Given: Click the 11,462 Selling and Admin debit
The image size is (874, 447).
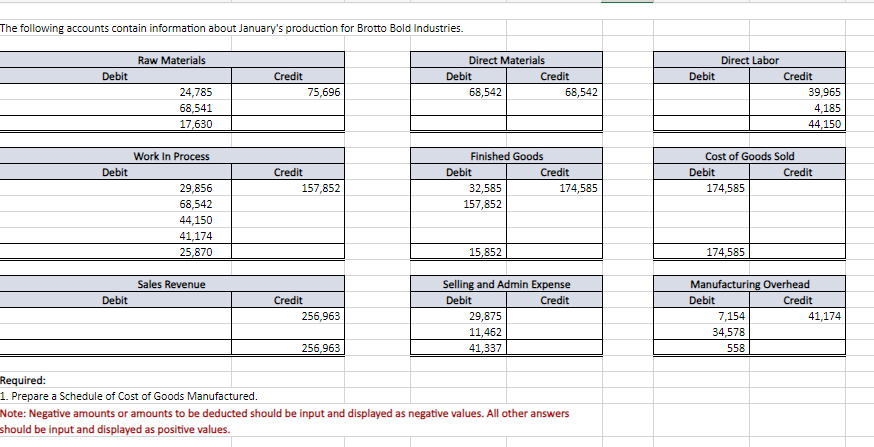Looking at the screenshot, I should click(x=459, y=332).
